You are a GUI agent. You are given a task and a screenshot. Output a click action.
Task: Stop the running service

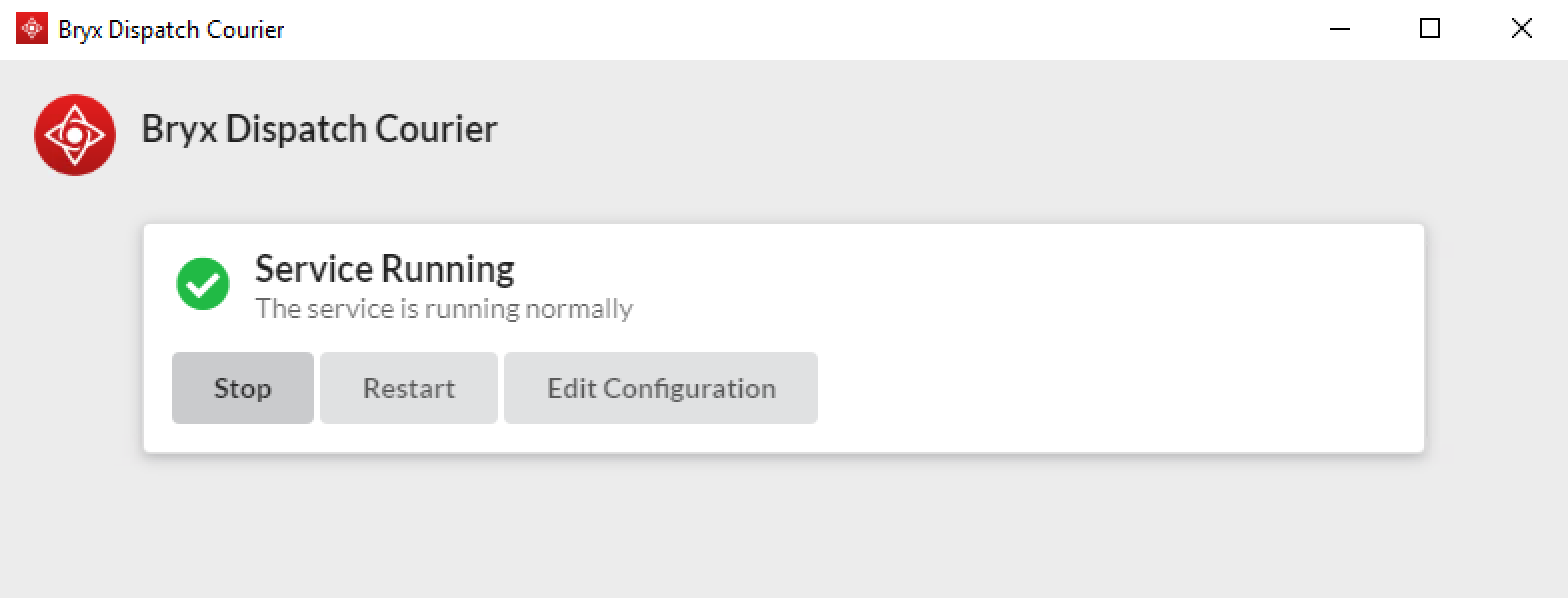click(x=243, y=388)
